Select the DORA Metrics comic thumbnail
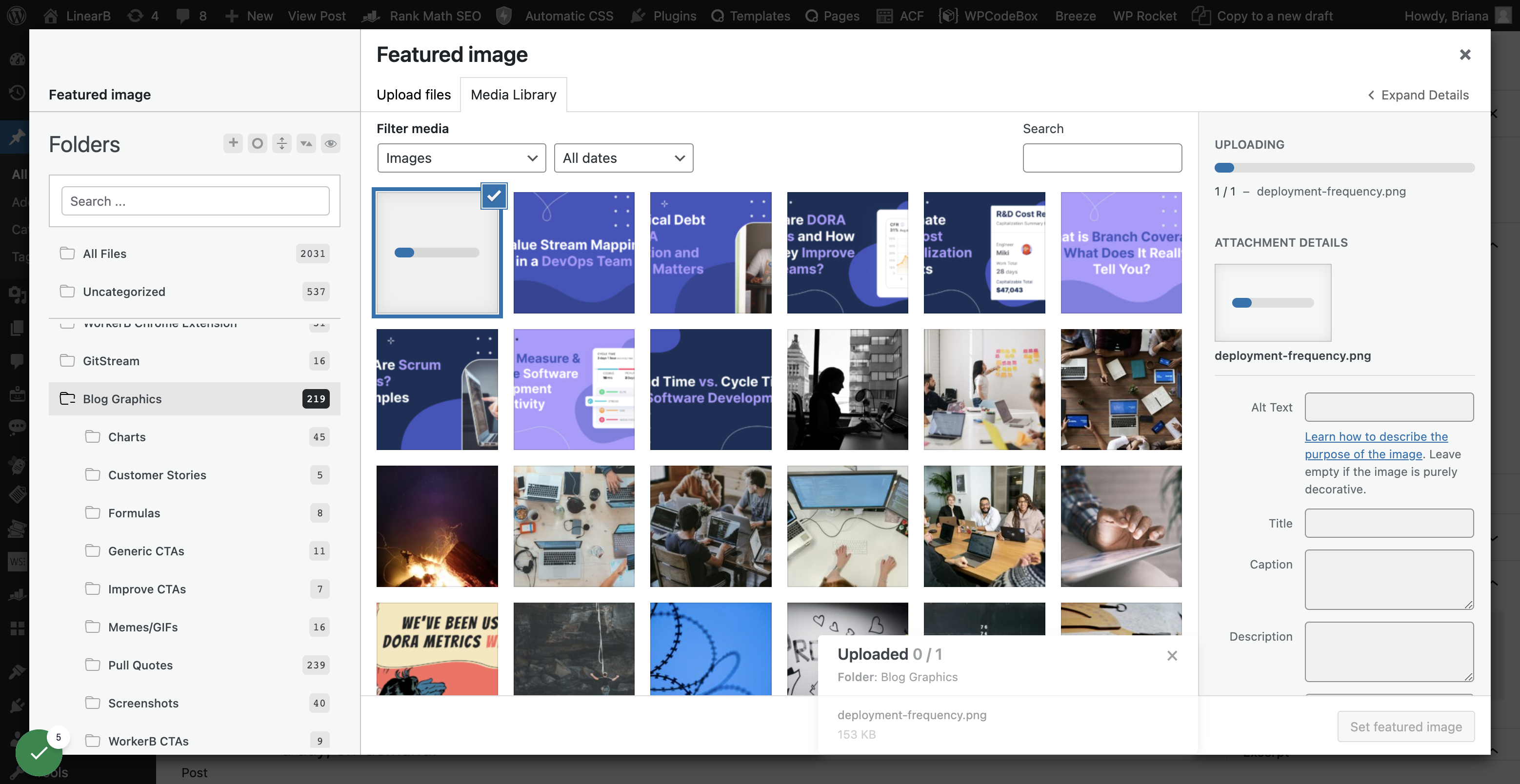The image size is (1520, 784). pyautogui.click(x=437, y=648)
